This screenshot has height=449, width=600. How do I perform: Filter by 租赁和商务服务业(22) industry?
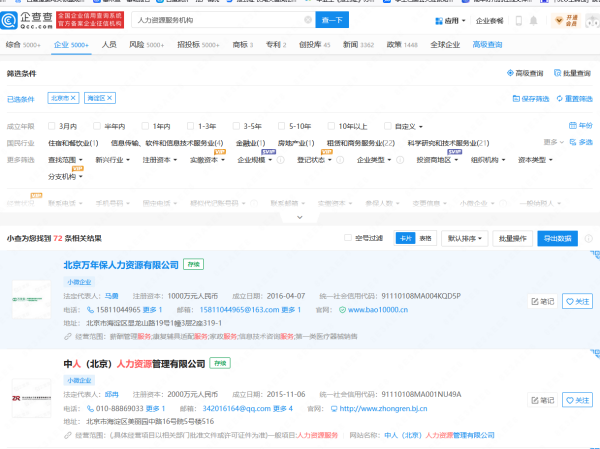[361, 143]
